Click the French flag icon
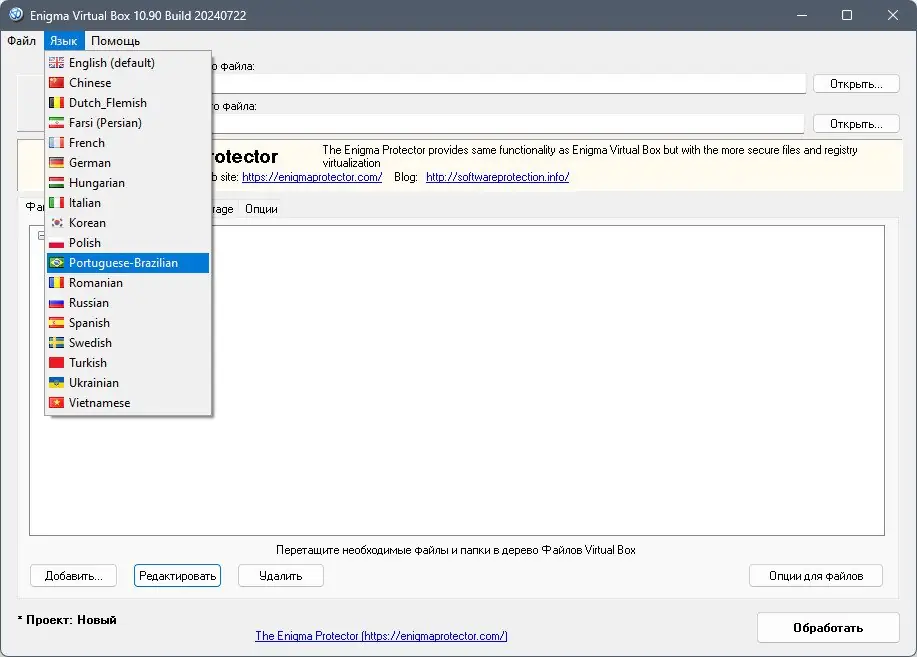917x657 pixels. tap(57, 143)
